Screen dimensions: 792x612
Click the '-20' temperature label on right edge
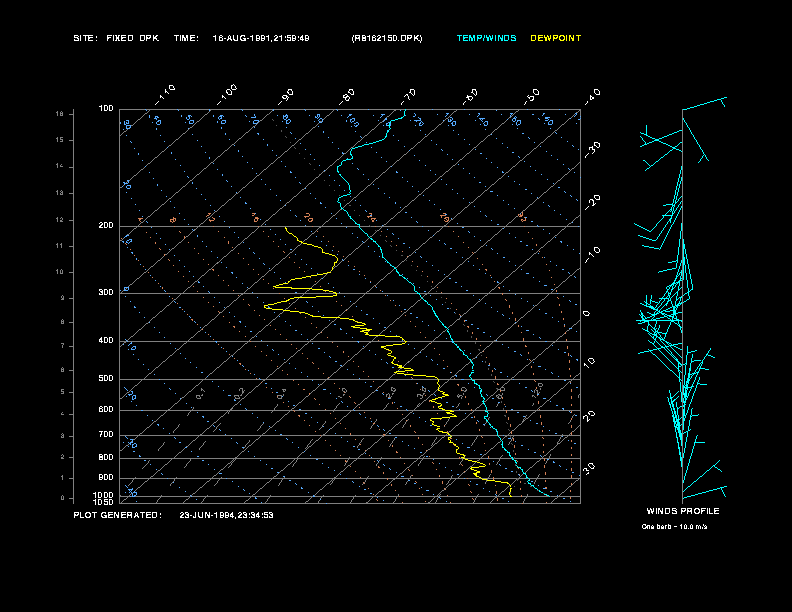[593, 202]
